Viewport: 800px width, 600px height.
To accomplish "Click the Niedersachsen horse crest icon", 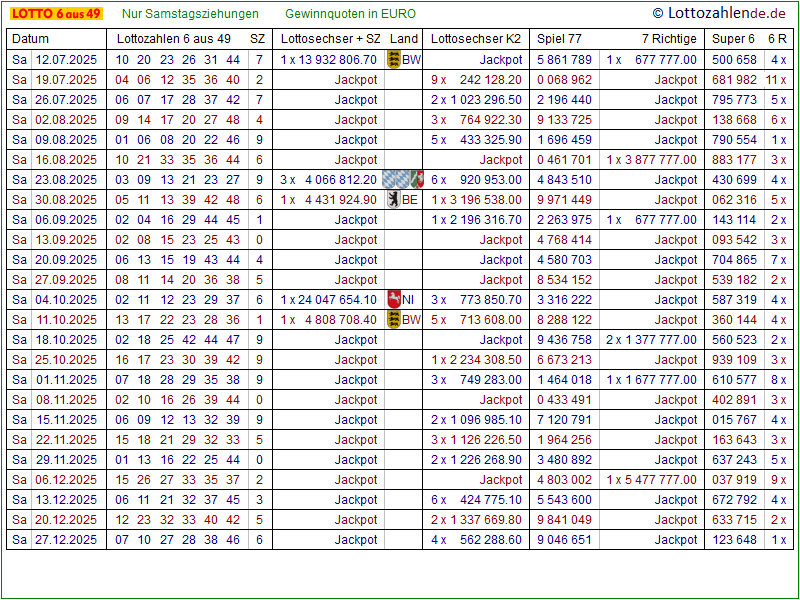I will click(394, 299).
